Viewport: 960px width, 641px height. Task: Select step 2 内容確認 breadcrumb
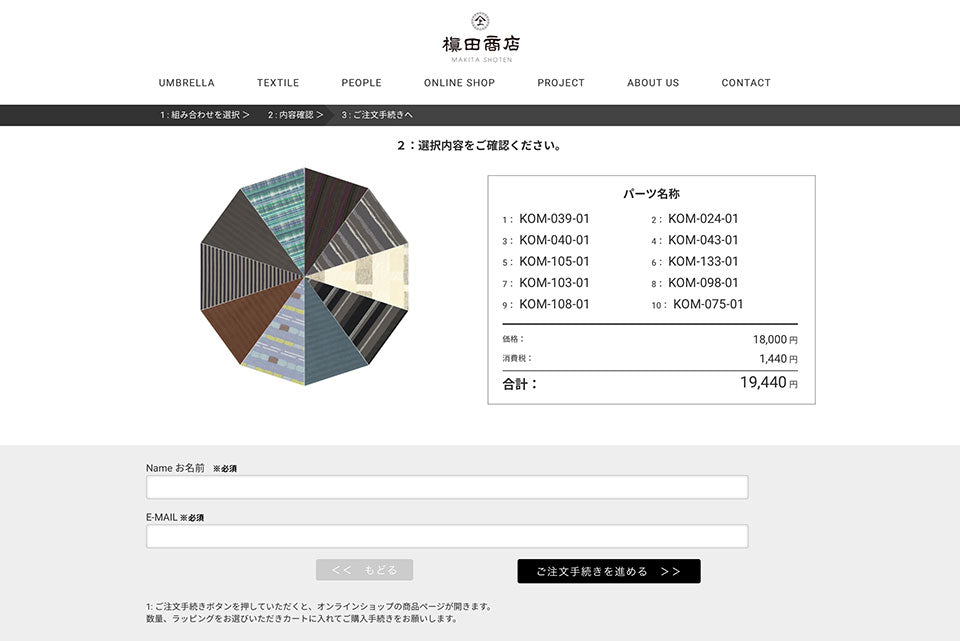[295, 115]
